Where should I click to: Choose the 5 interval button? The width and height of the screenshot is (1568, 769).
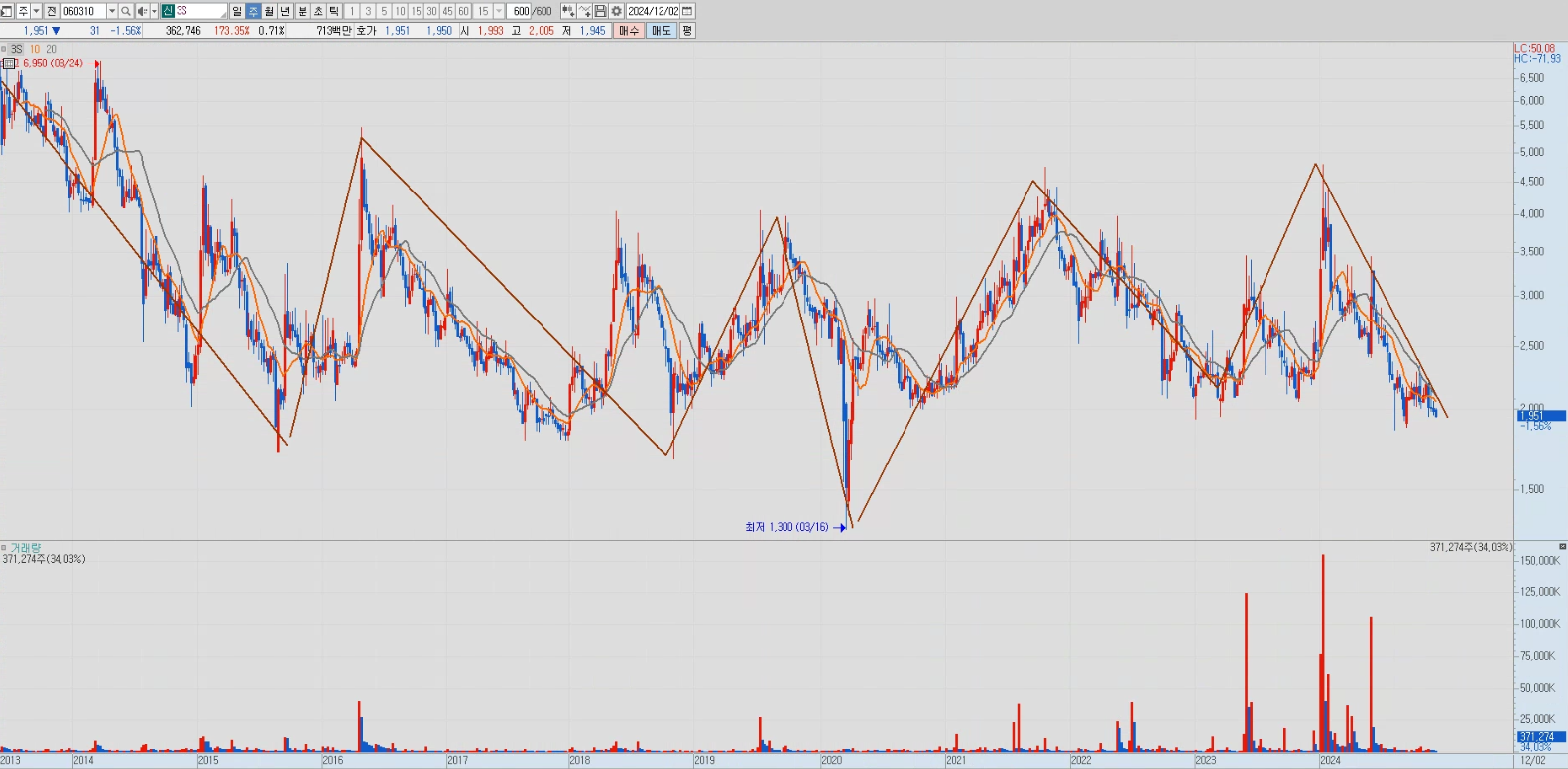tap(384, 11)
